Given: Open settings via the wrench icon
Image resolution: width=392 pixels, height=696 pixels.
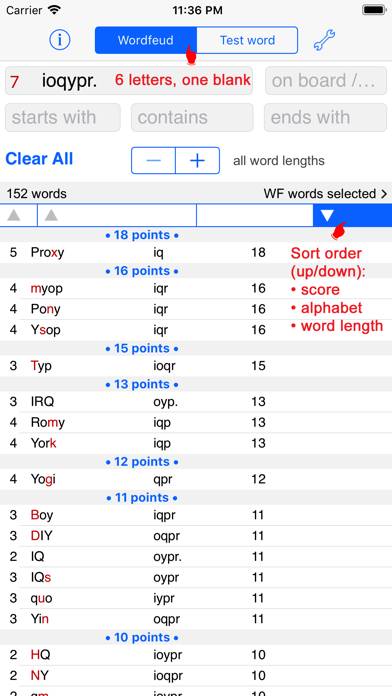Looking at the screenshot, I should tap(324, 40).
